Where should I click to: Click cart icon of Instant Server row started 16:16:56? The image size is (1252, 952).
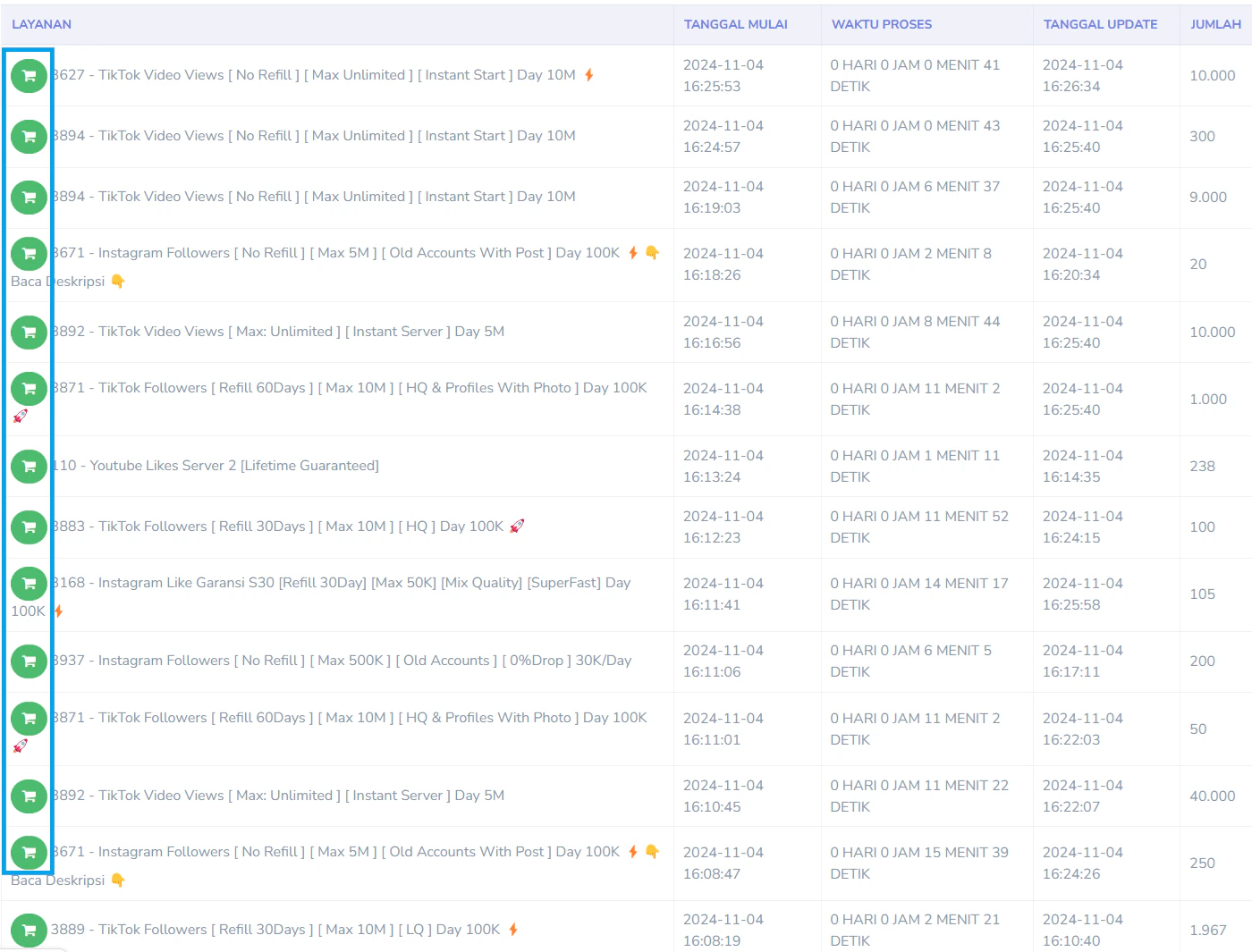click(29, 333)
